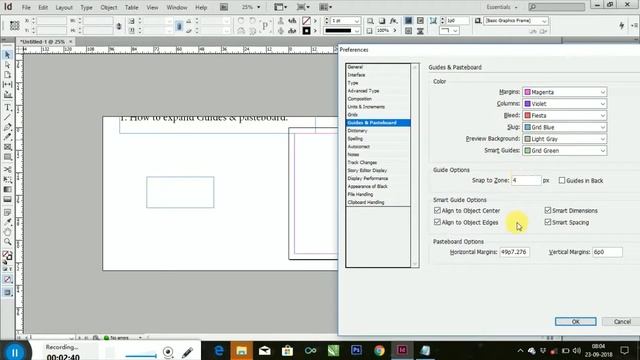640x360 pixels.
Task: Uncheck Align to Object Center
Action: pos(437,211)
